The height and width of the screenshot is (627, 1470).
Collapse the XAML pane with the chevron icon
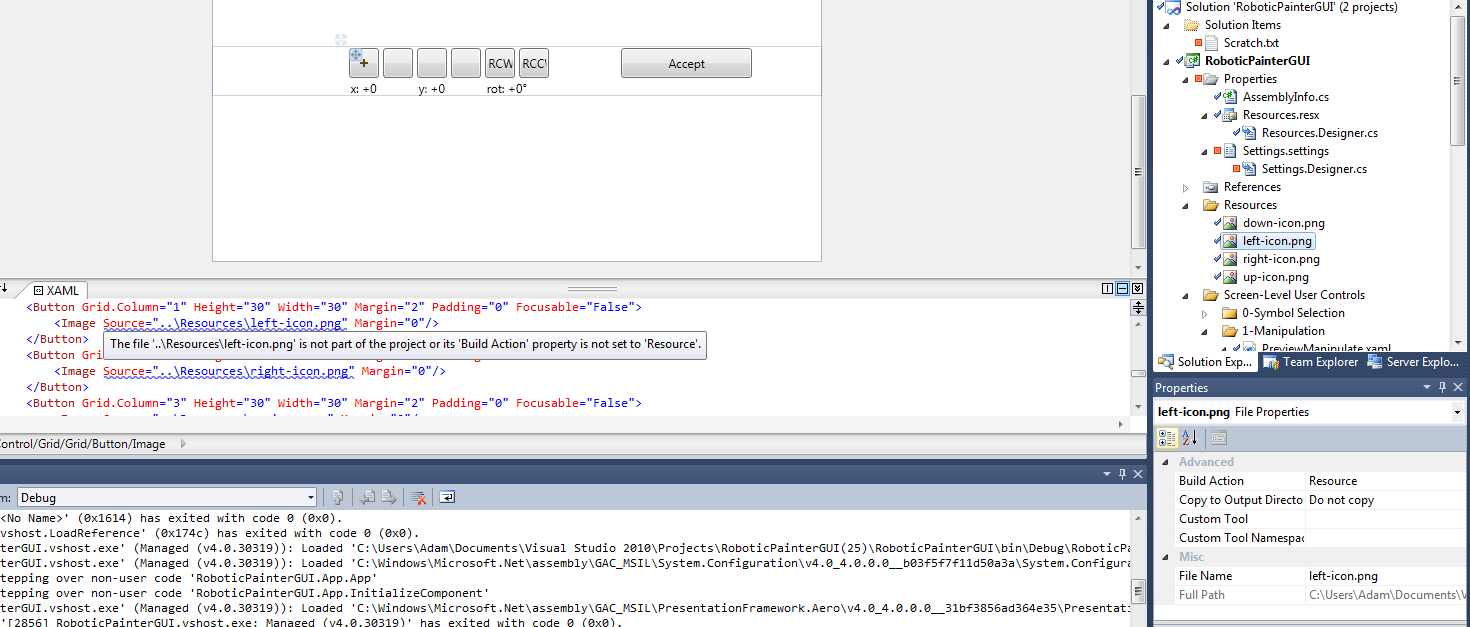point(1137,289)
